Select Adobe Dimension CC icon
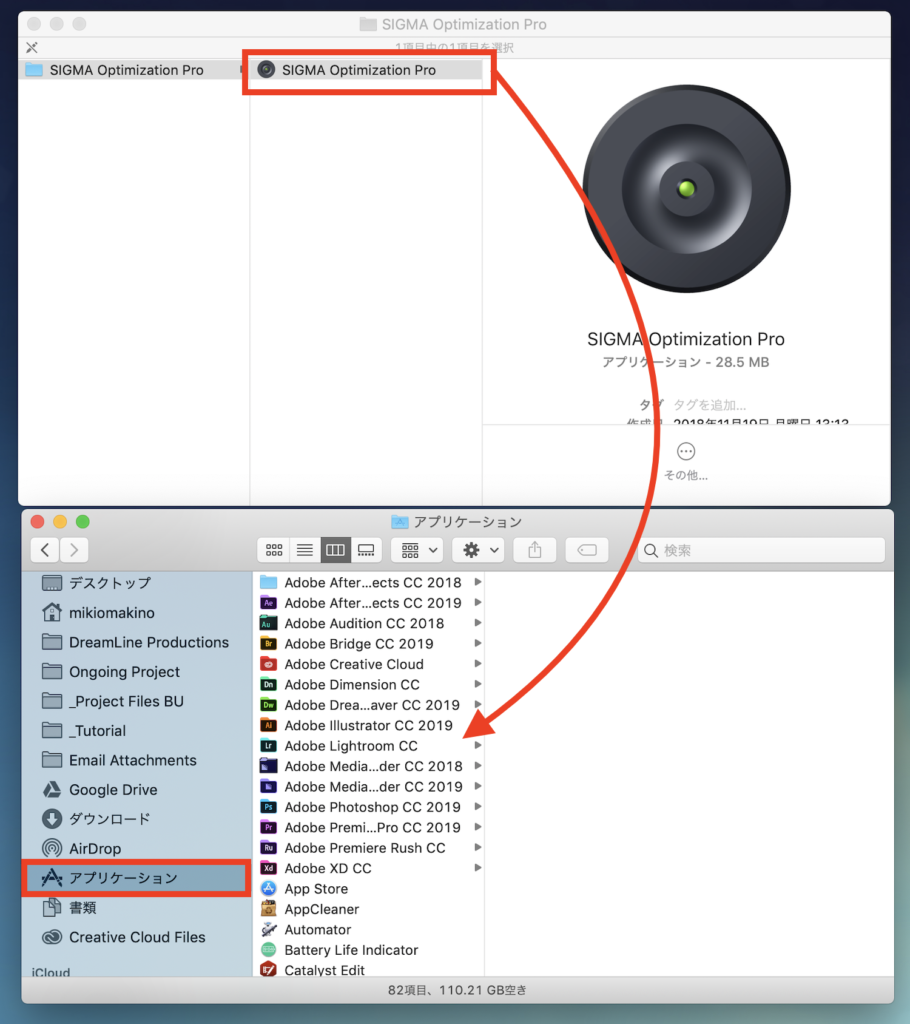Image resolution: width=910 pixels, height=1024 pixels. (268, 684)
